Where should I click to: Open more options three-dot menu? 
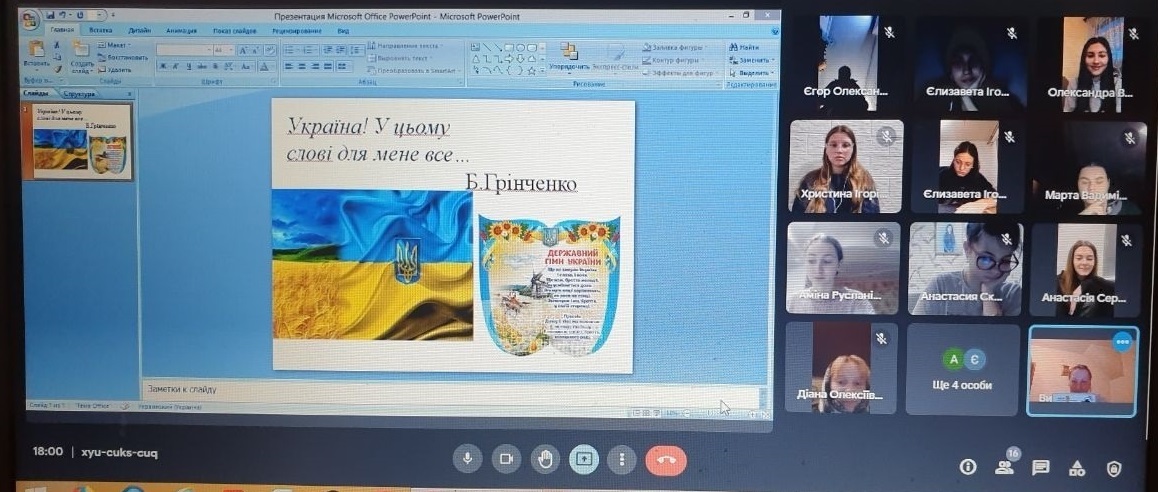click(x=622, y=459)
